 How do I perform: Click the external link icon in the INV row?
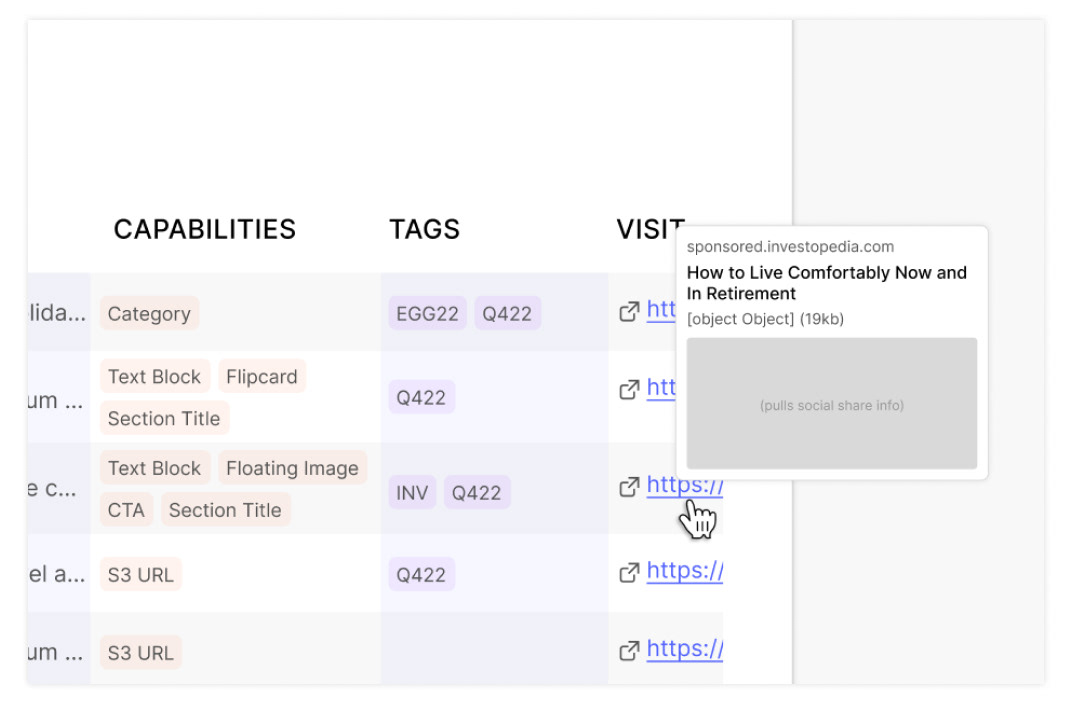629,487
